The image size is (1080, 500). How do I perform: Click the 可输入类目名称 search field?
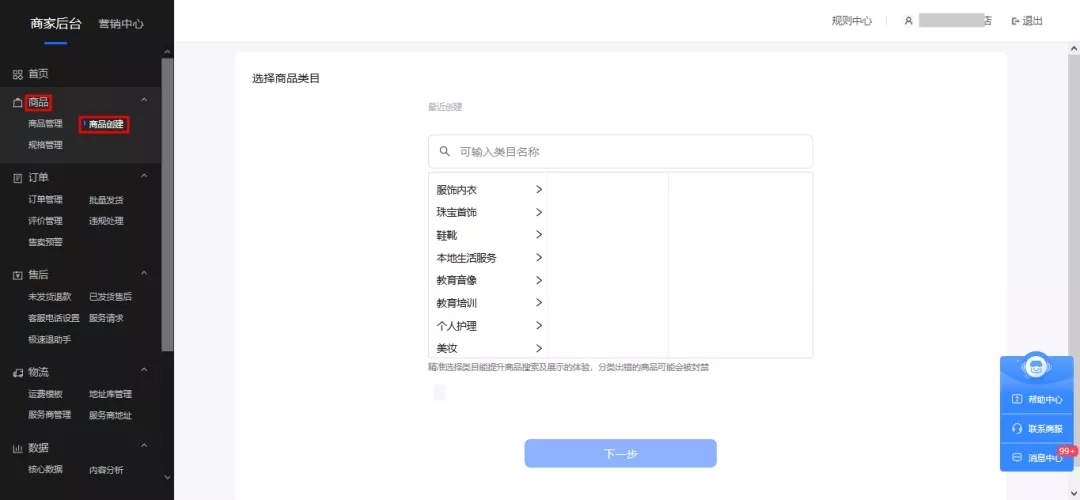[621, 152]
